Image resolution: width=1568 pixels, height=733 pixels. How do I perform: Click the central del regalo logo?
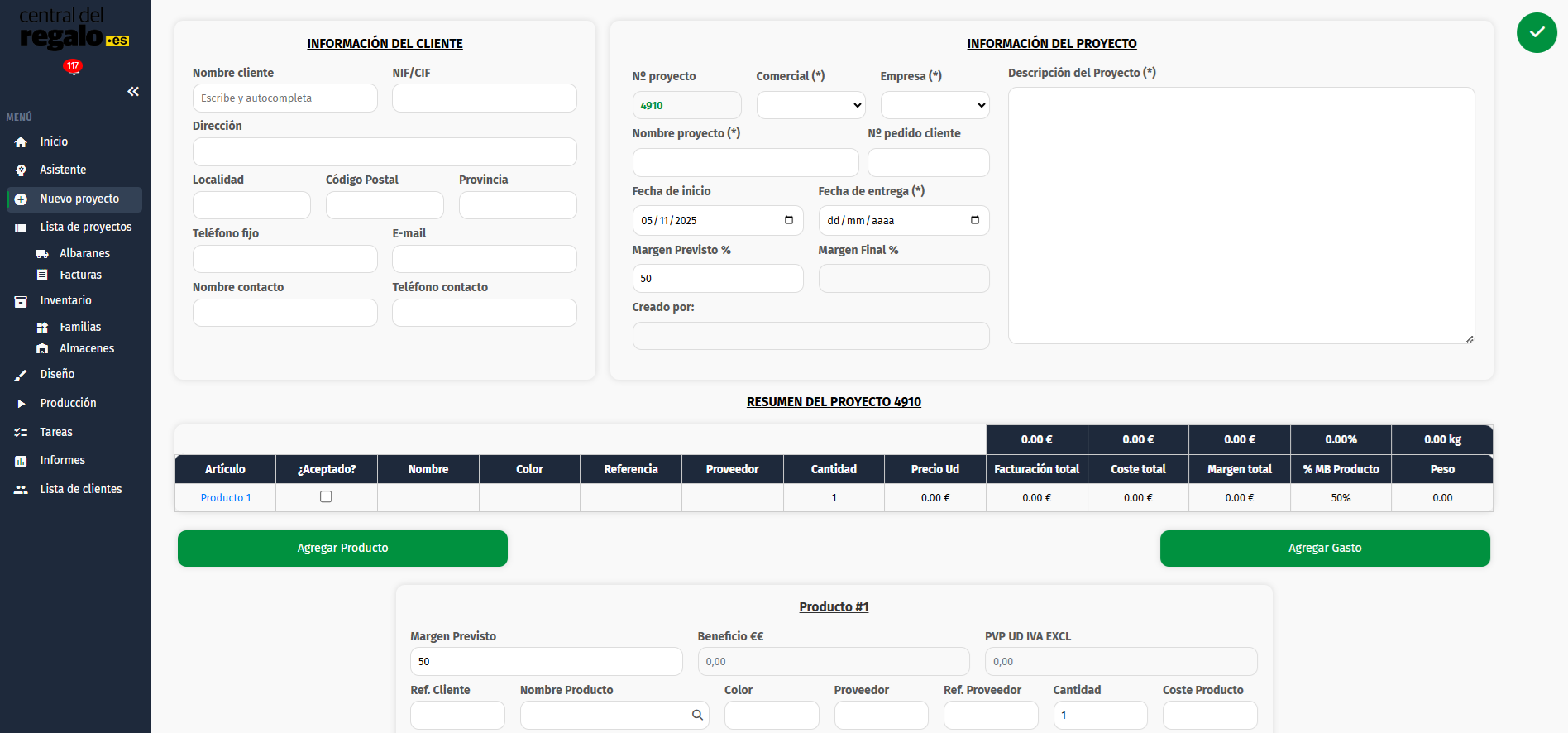click(74, 28)
